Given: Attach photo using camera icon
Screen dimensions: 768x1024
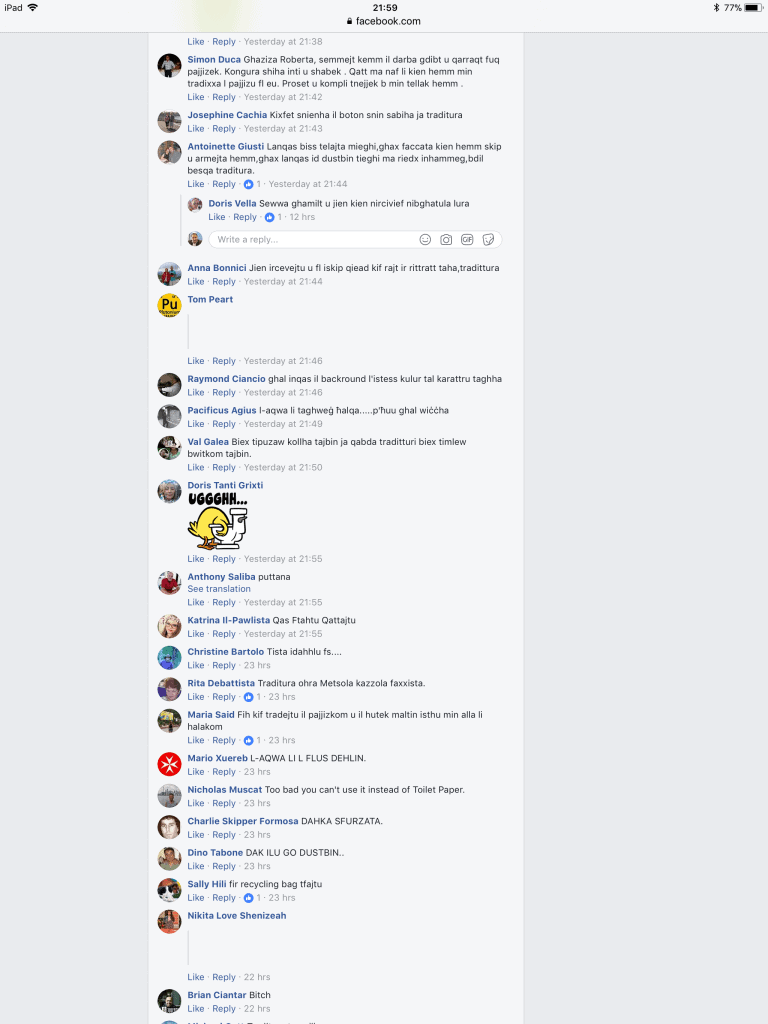Looking at the screenshot, I should point(446,240).
